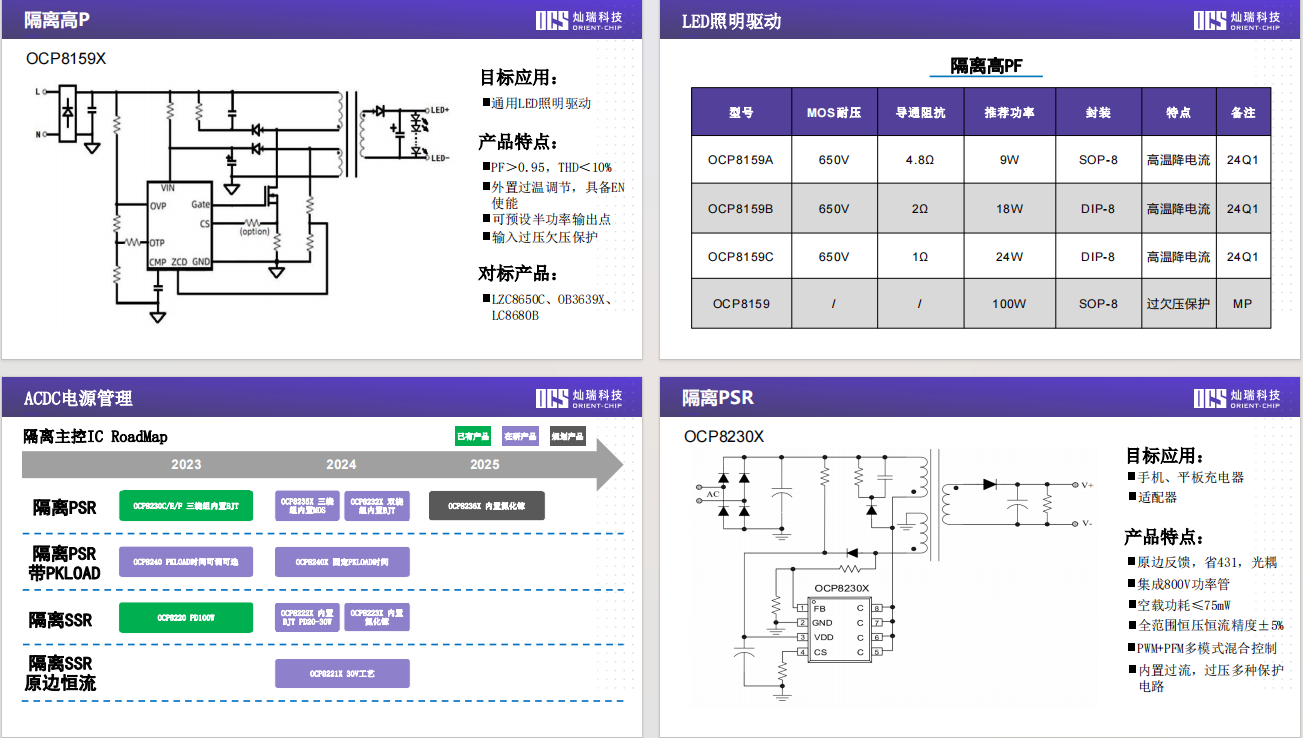The width and height of the screenshot is (1303, 738).
Task: Click the 隔离PSR slide title in the purple header
Action: [718, 398]
